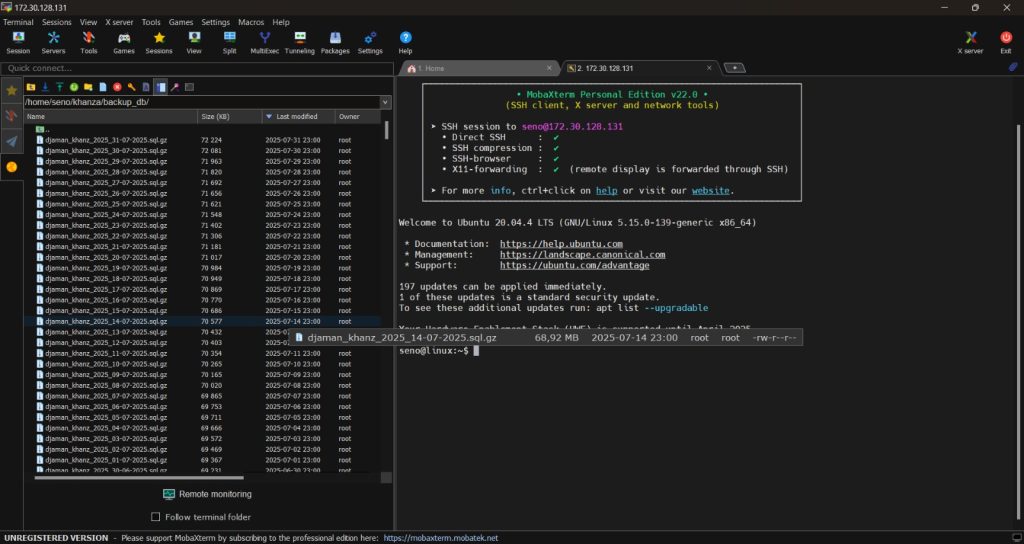Expand the remote path dropdown arrow
The width and height of the screenshot is (1024, 544).
[386, 102]
